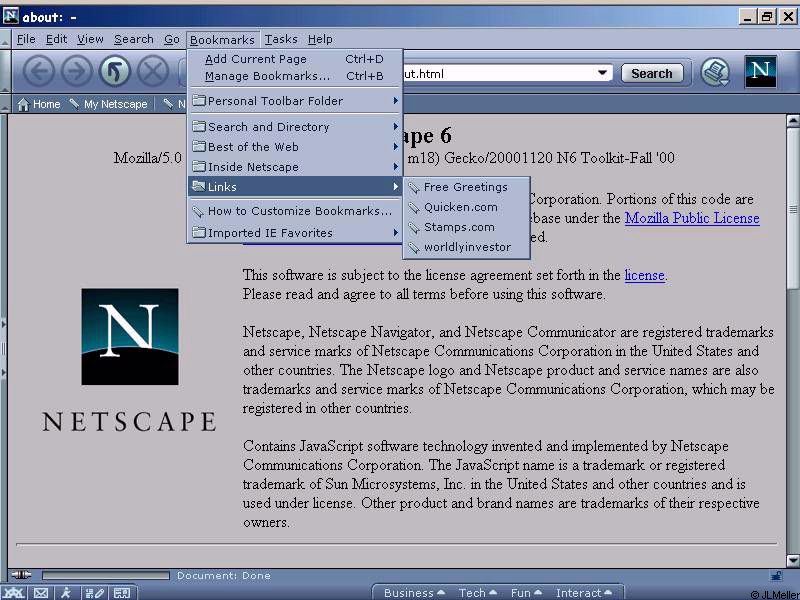Open the Interact taskbar popup
The height and width of the screenshot is (600, 800).
pyautogui.click(x=584, y=593)
